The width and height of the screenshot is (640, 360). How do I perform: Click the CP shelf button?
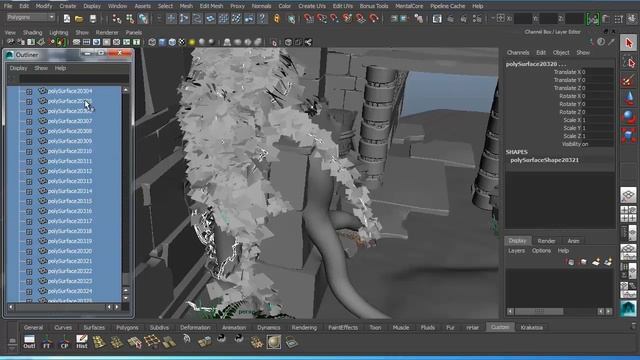coord(64,342)
